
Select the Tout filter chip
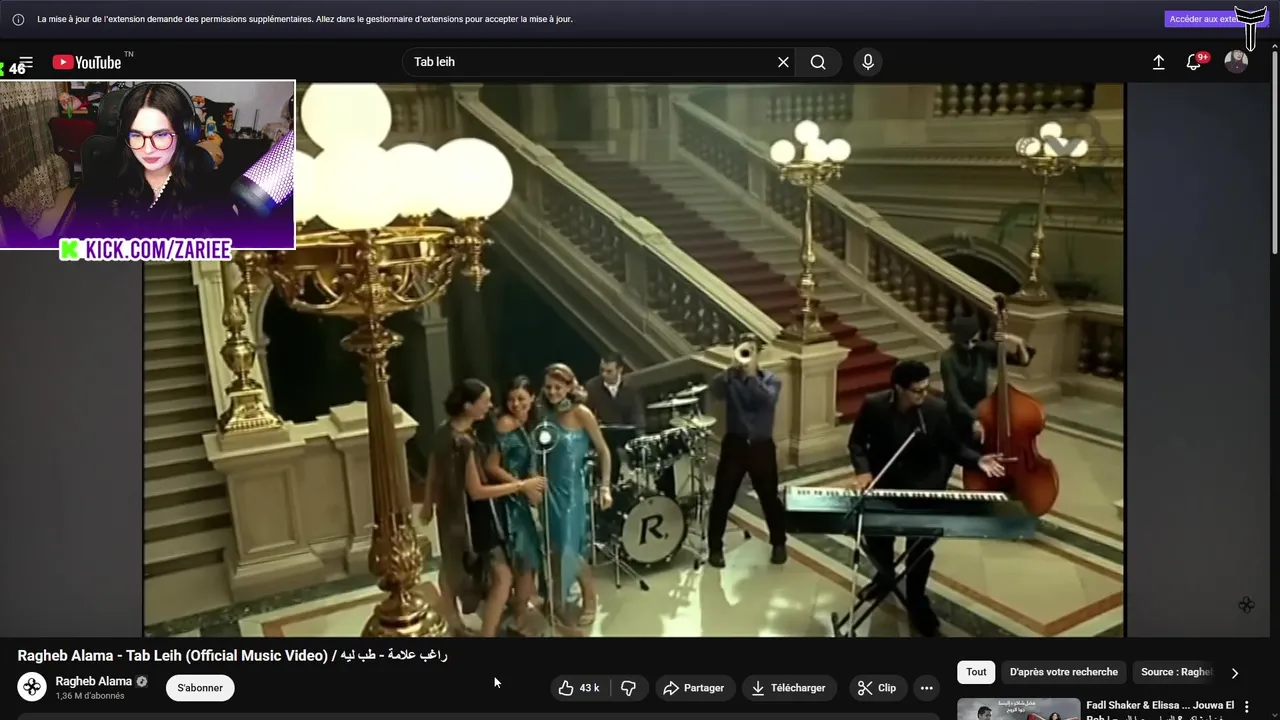coord(976,672)
